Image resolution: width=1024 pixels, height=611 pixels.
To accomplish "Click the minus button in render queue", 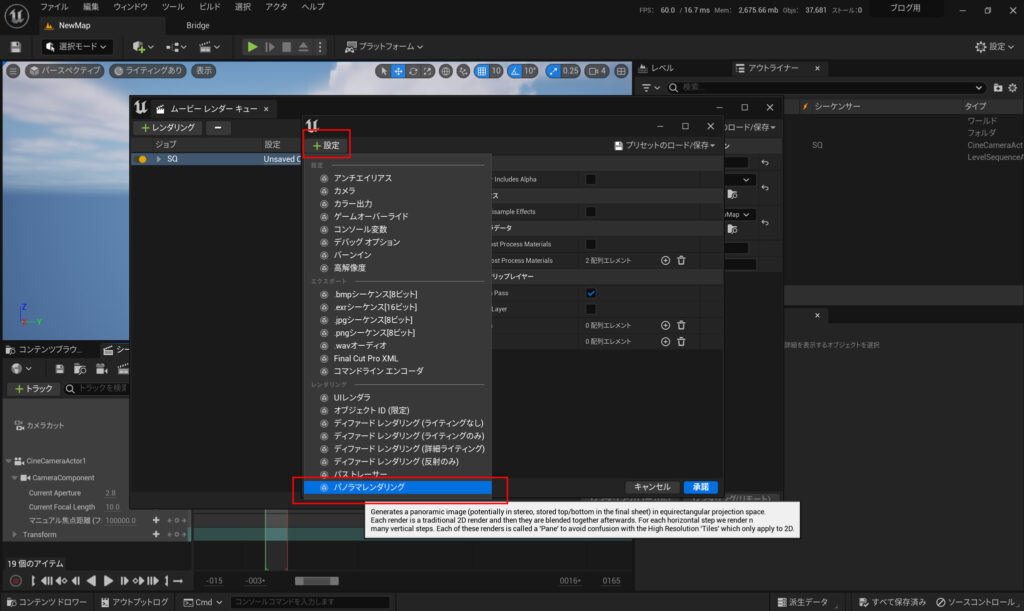I will tap(218, 128).
